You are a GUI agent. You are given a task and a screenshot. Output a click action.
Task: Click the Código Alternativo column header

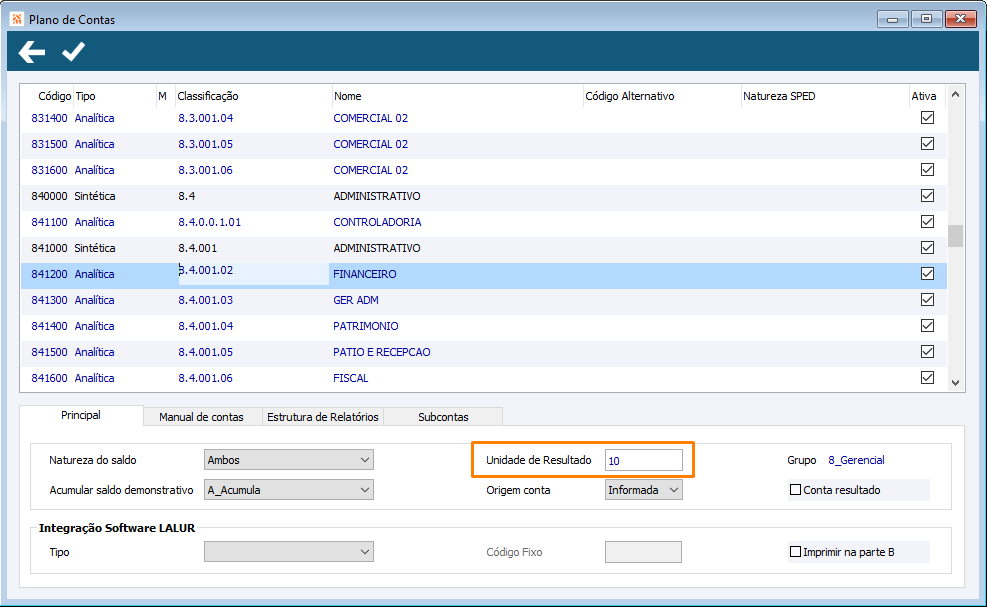(629, 96)
